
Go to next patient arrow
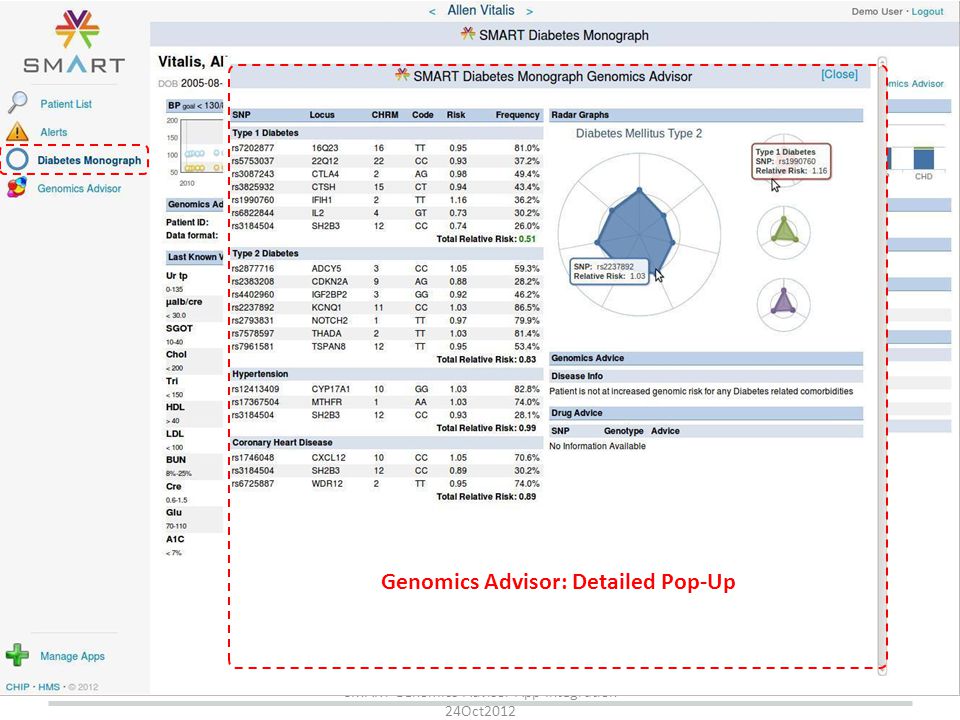point(530,12)
